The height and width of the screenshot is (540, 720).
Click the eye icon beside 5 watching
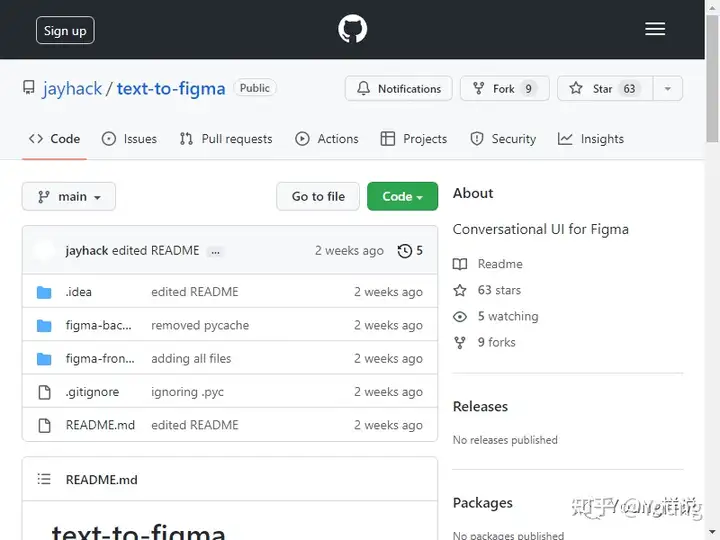(460, 317)
